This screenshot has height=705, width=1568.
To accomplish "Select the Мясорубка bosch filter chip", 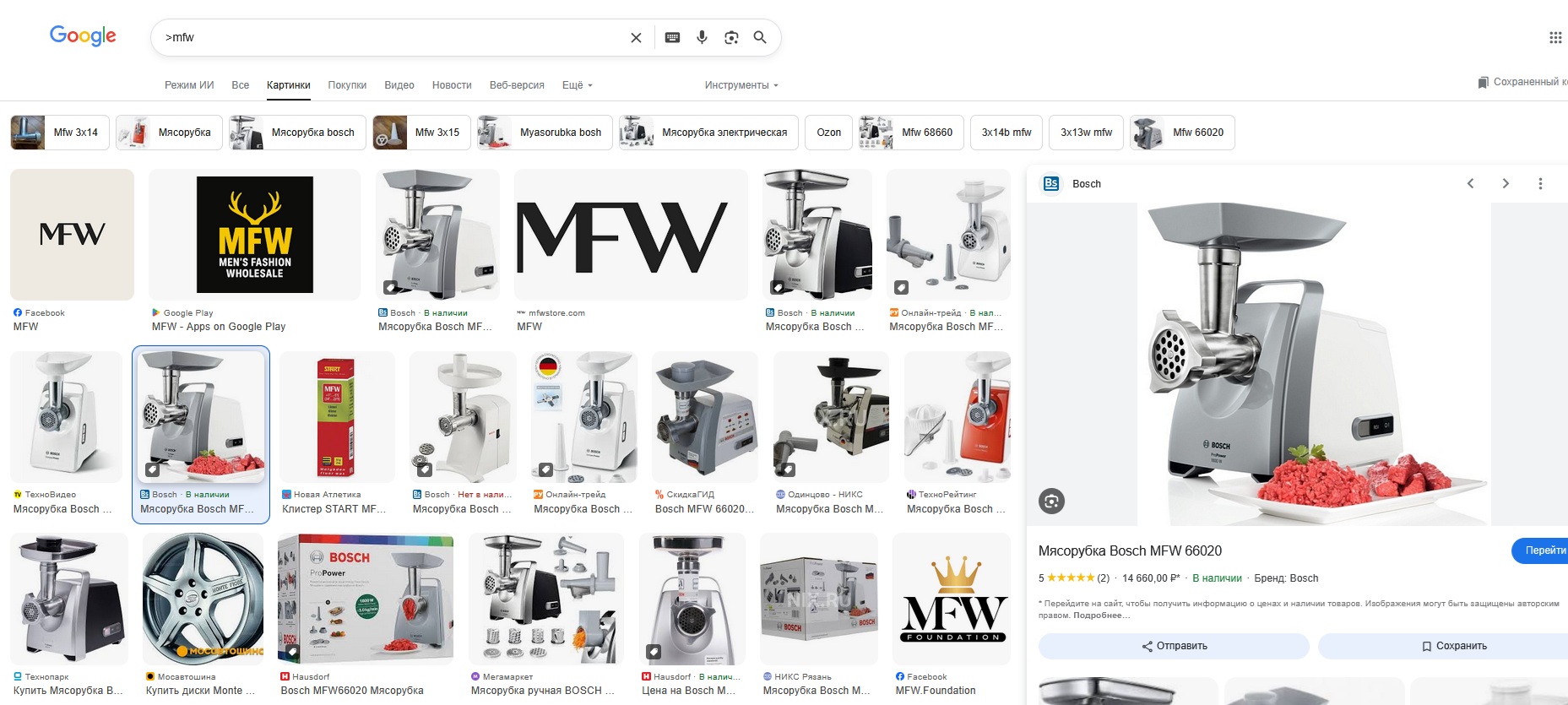I will (297, 133).
